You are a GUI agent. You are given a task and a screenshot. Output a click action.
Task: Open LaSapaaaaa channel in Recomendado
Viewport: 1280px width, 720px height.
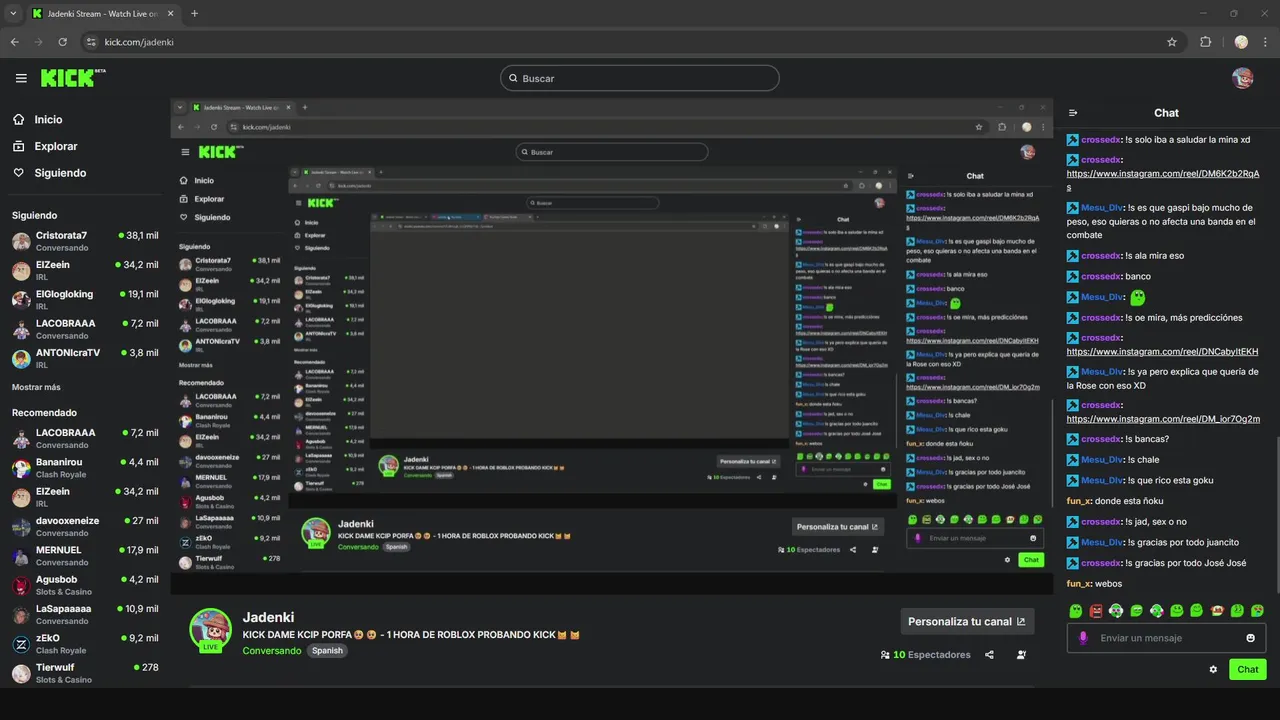click(85, 614)
